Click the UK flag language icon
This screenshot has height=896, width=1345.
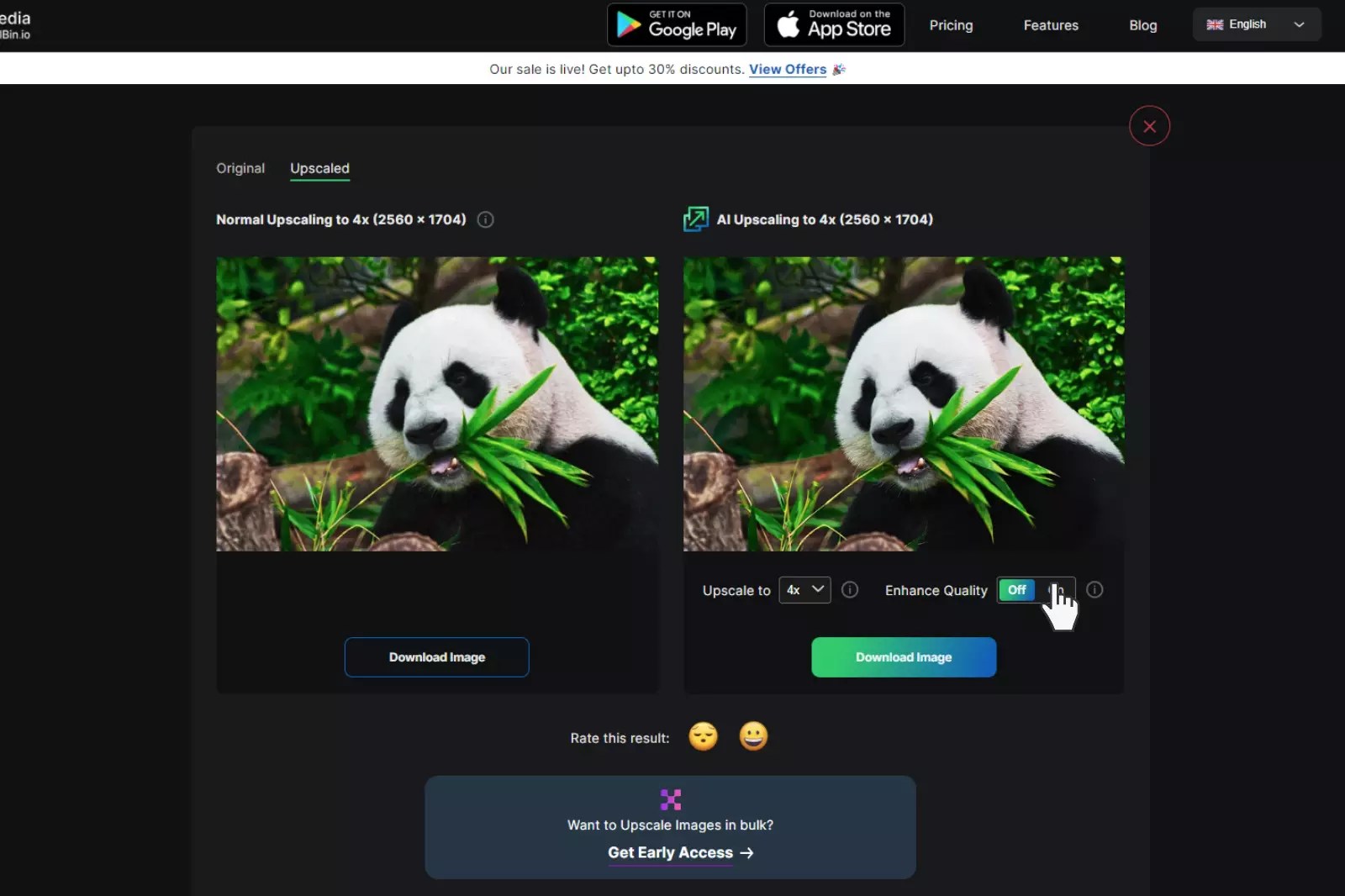[x=1214, y=24]
